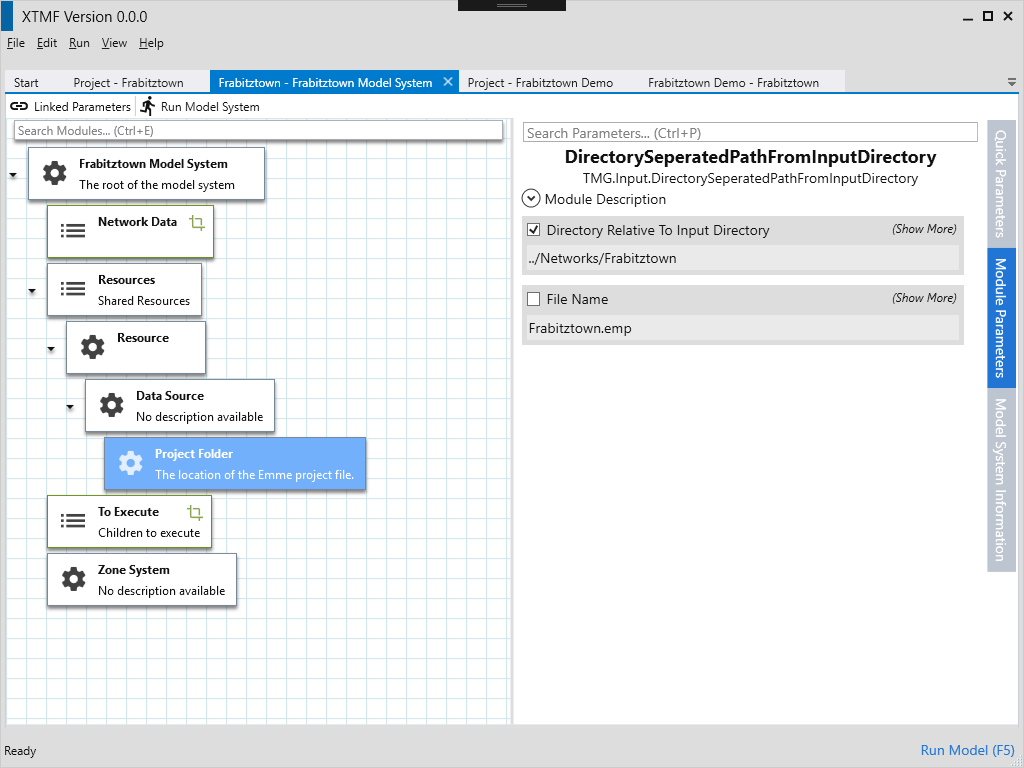This screenshot has height=768, width=1024.
Task: Enable the File Name checkbox
Action: [x=534, y=299]
